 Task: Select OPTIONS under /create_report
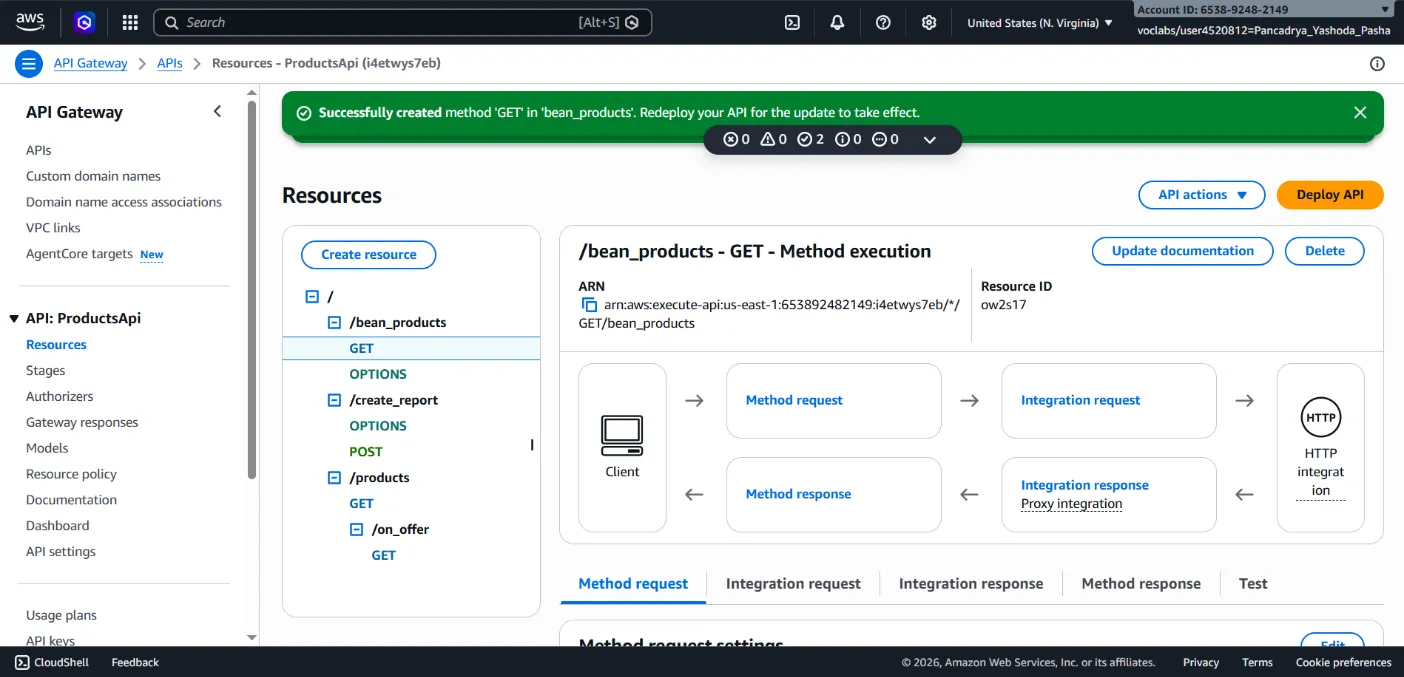pyautogui.click(x=378, y=426)
